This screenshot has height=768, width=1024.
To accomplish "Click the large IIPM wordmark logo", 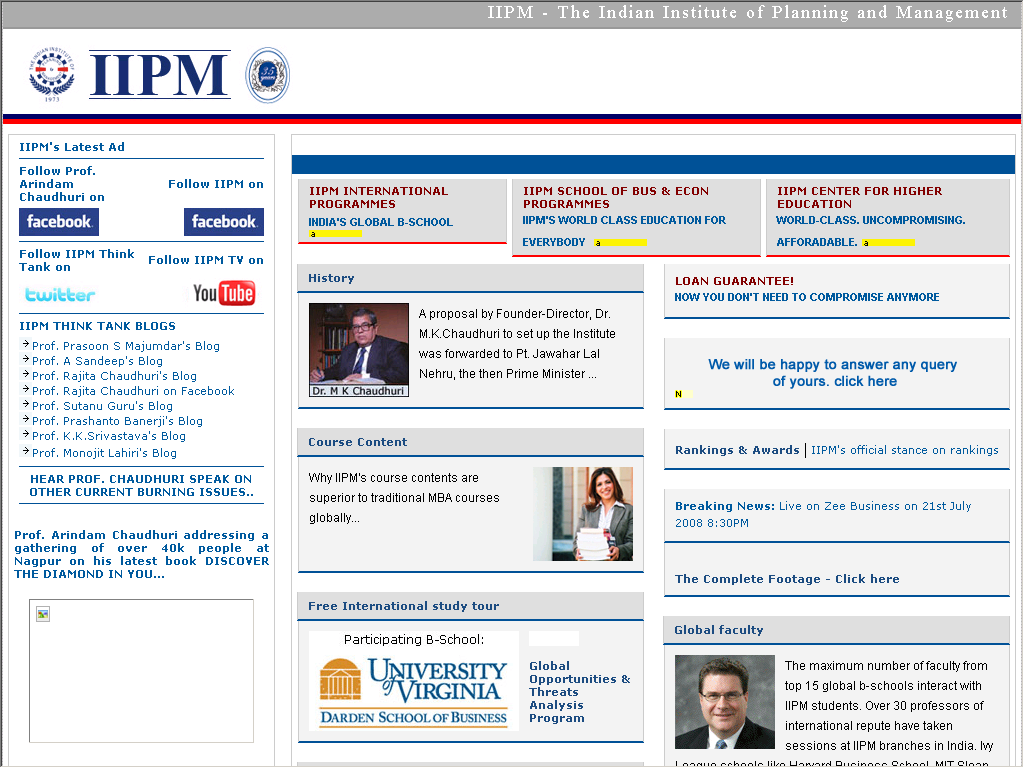I will (160, 74).
